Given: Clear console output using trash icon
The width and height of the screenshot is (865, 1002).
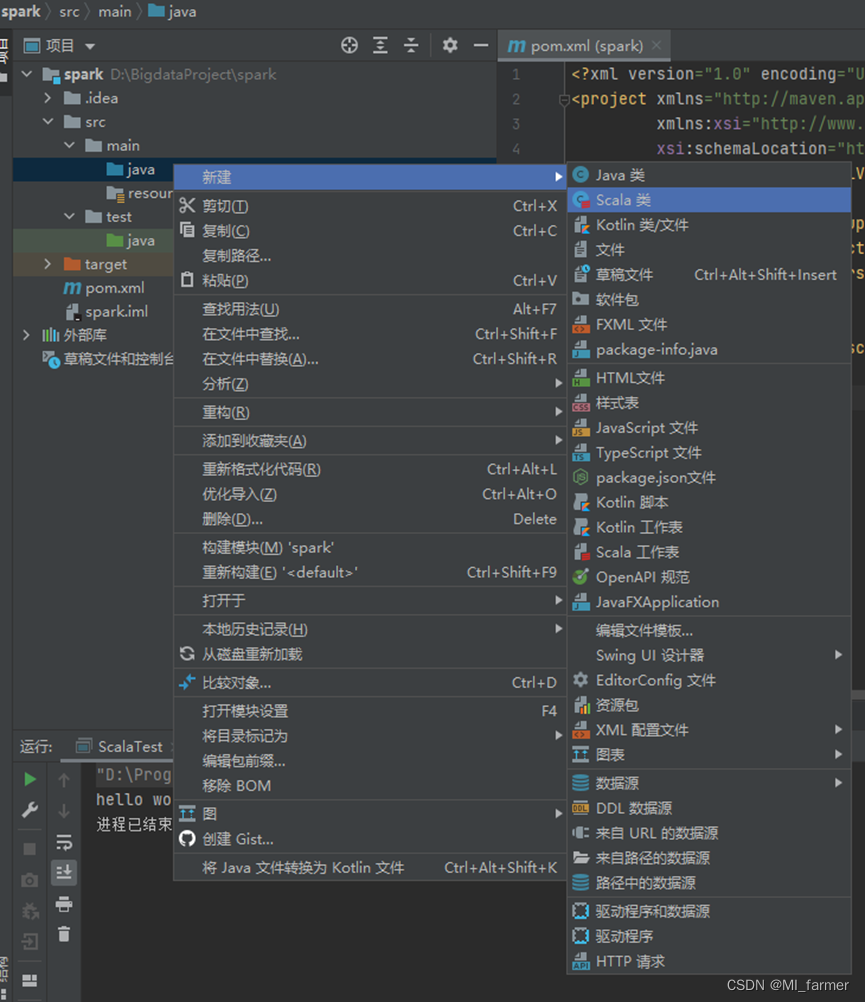Looking at the screenshot, I should [x=63, y=934].
